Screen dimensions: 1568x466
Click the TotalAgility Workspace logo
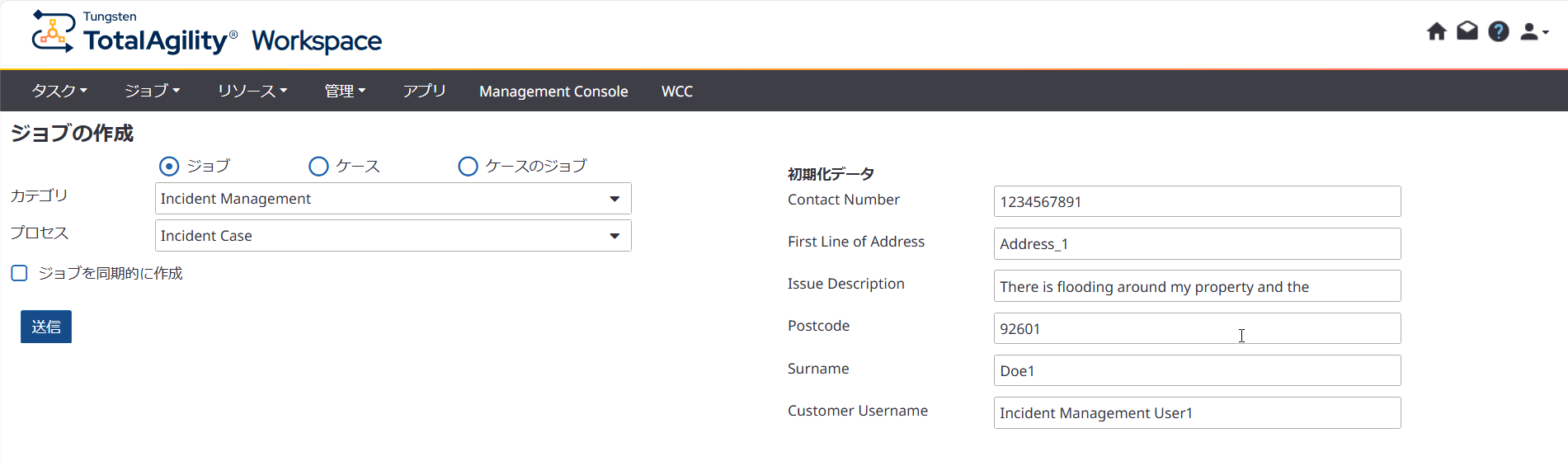click(x=206, y=33)
